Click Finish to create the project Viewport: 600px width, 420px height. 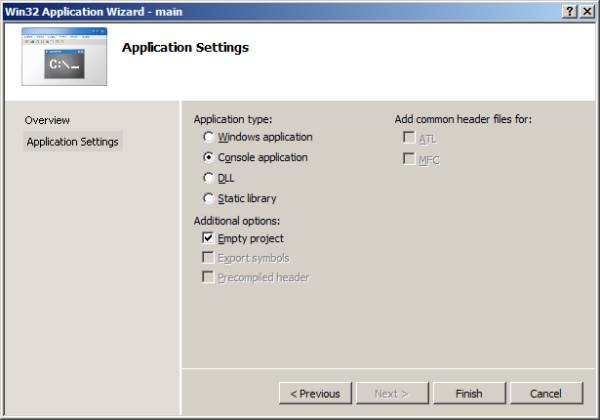tap(470, 393)
